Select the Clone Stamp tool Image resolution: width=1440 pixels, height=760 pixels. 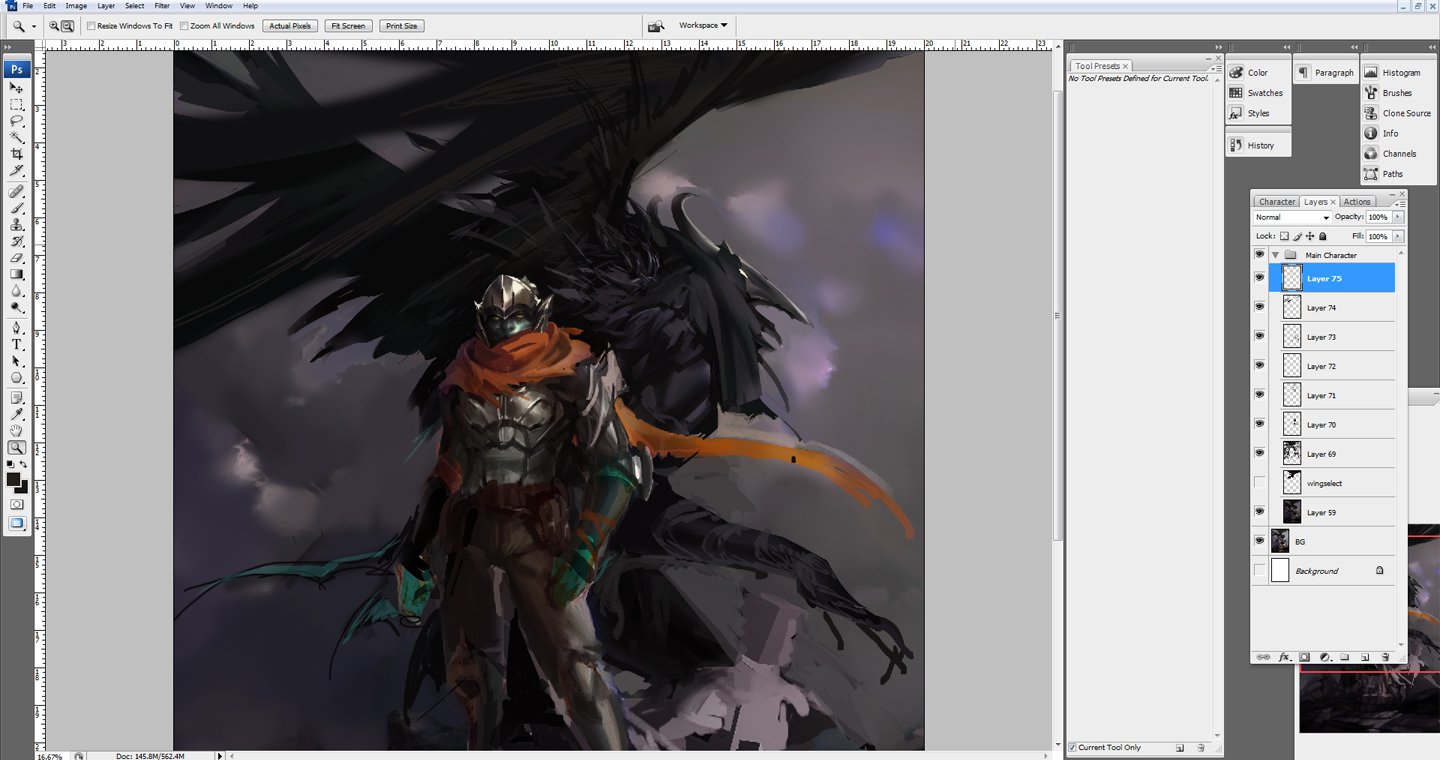point(17,225)
